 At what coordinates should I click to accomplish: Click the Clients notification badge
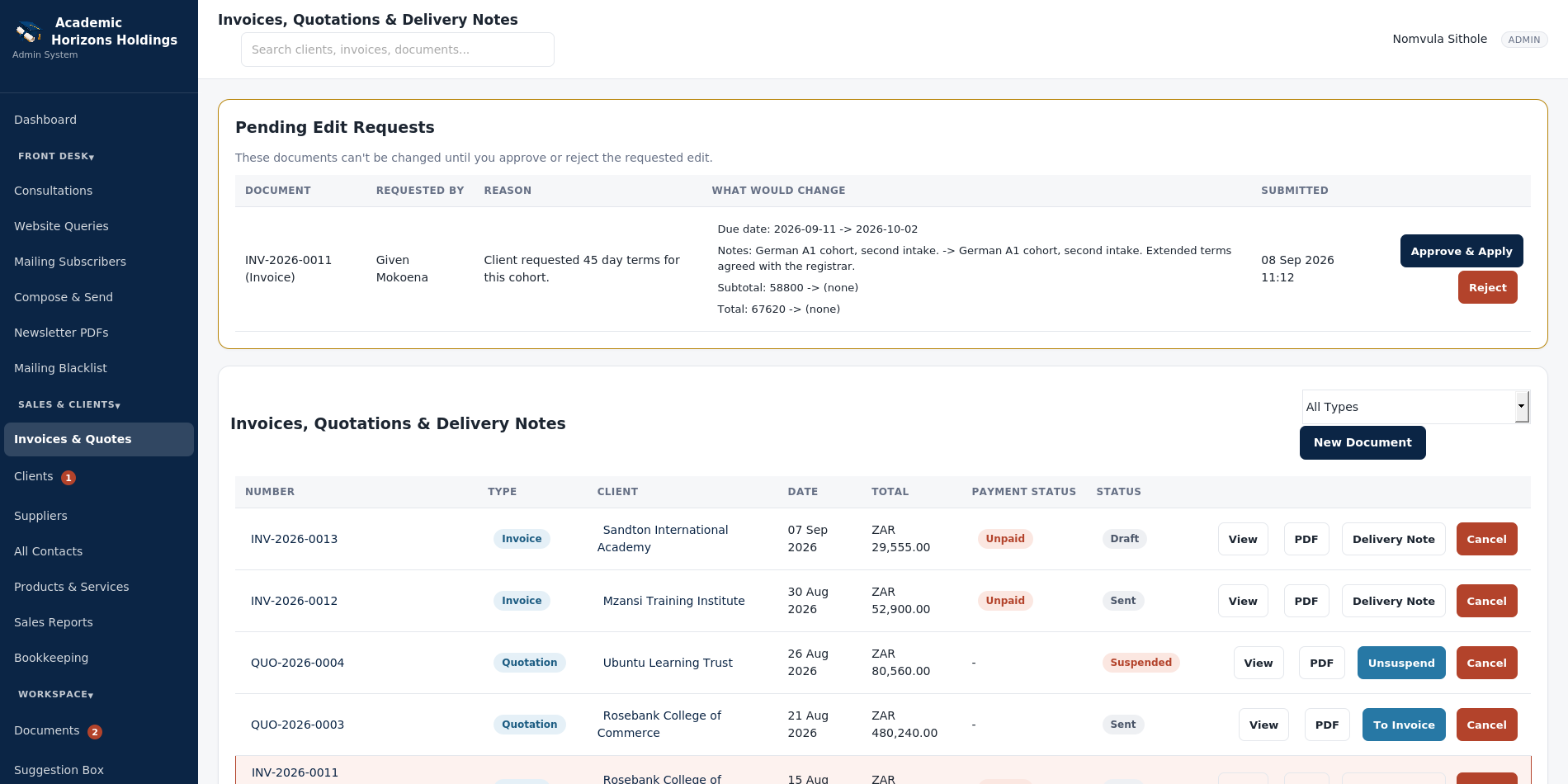68,478
